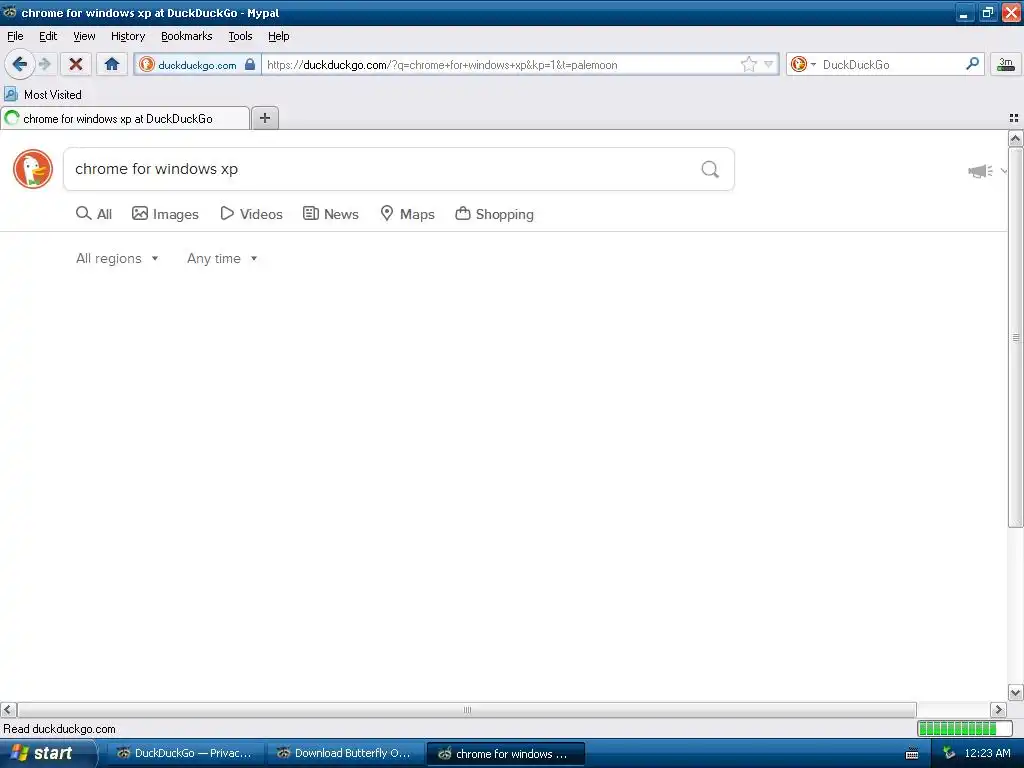
Task: Stop loading with the red X button
Action: (x=76, y=64)
